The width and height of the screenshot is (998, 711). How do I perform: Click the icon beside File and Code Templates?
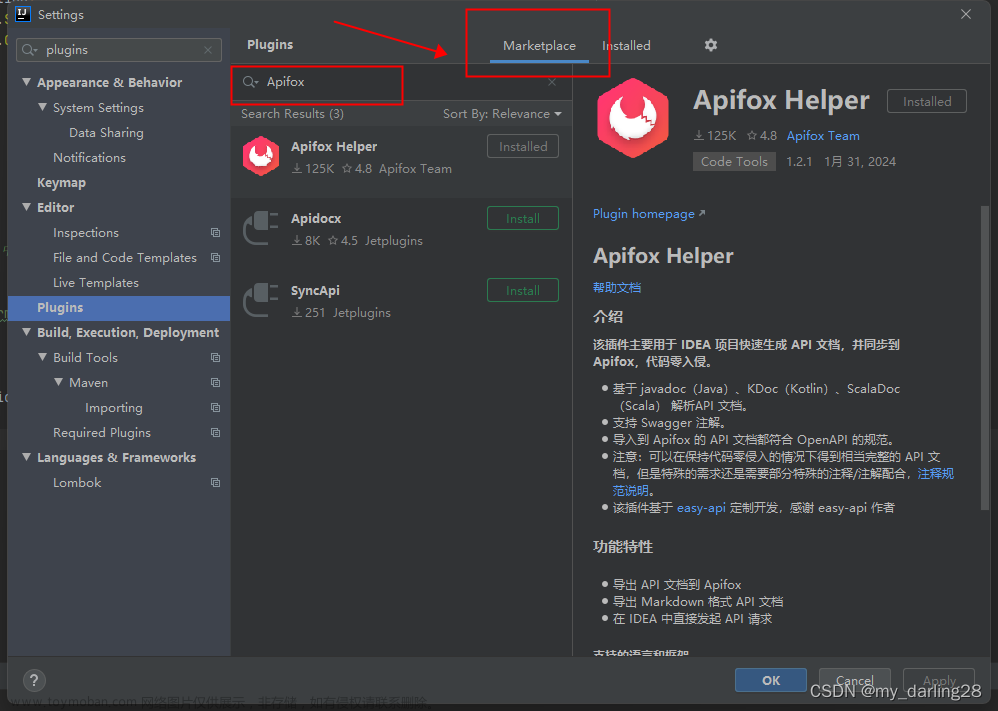pyautogui.click(x=216, y=258)
